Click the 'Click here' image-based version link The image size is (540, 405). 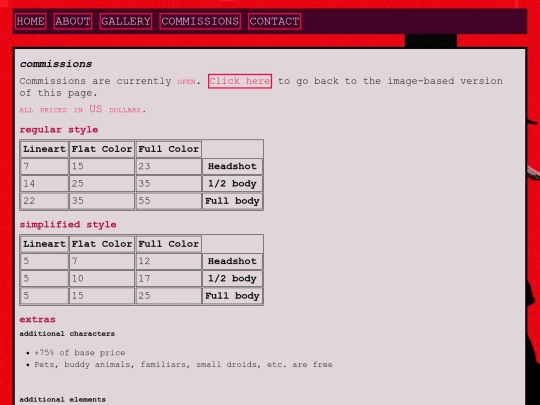(x=240, y=81)
